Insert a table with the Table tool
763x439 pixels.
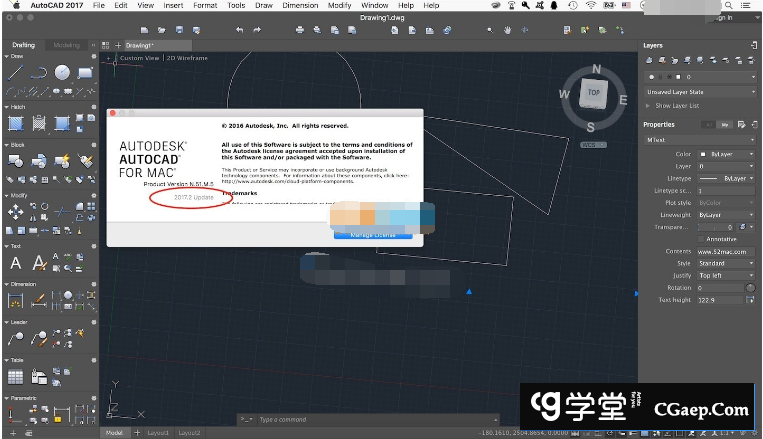[16, 377]
